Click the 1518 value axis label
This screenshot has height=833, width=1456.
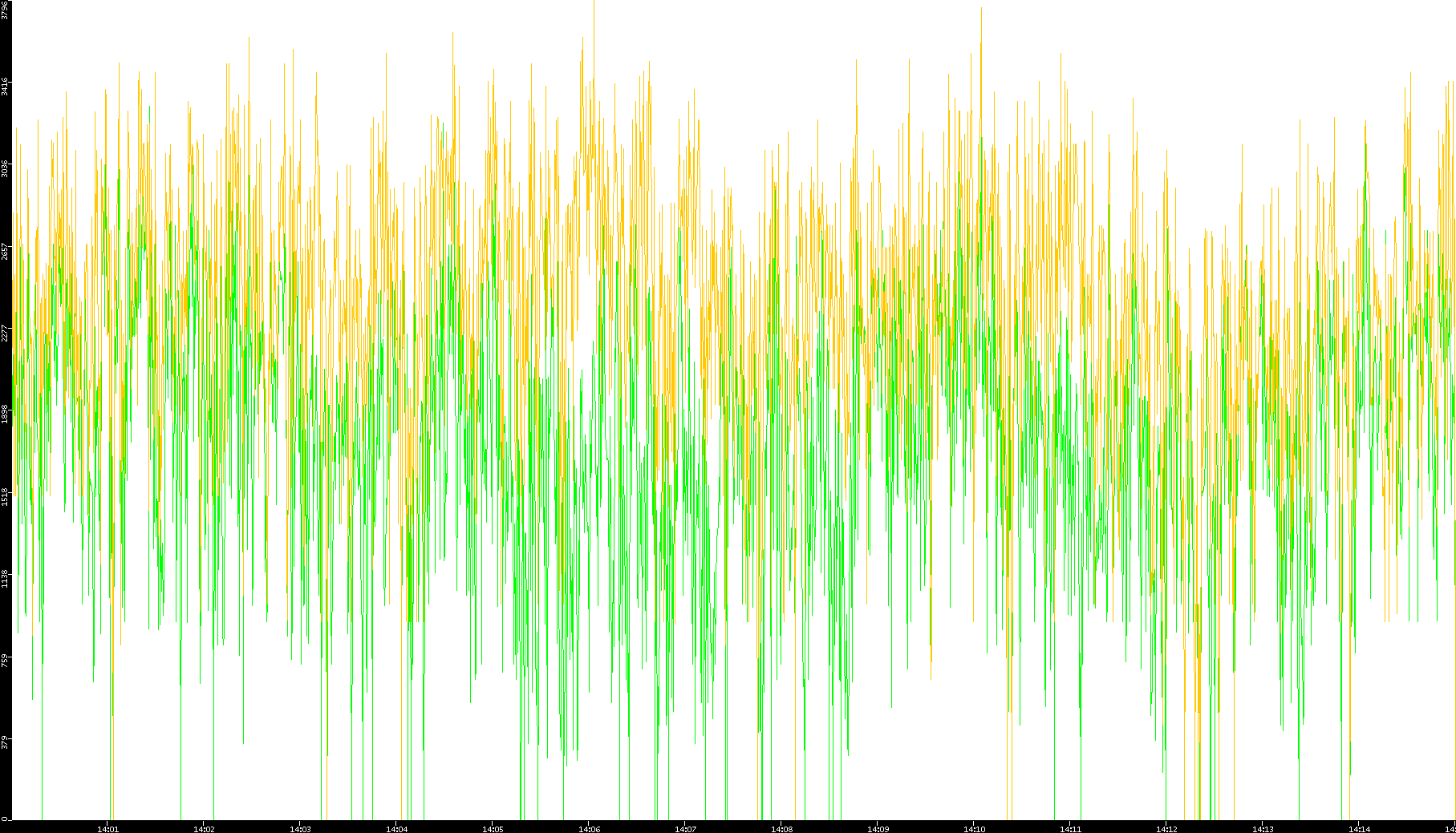coord(5,497)
